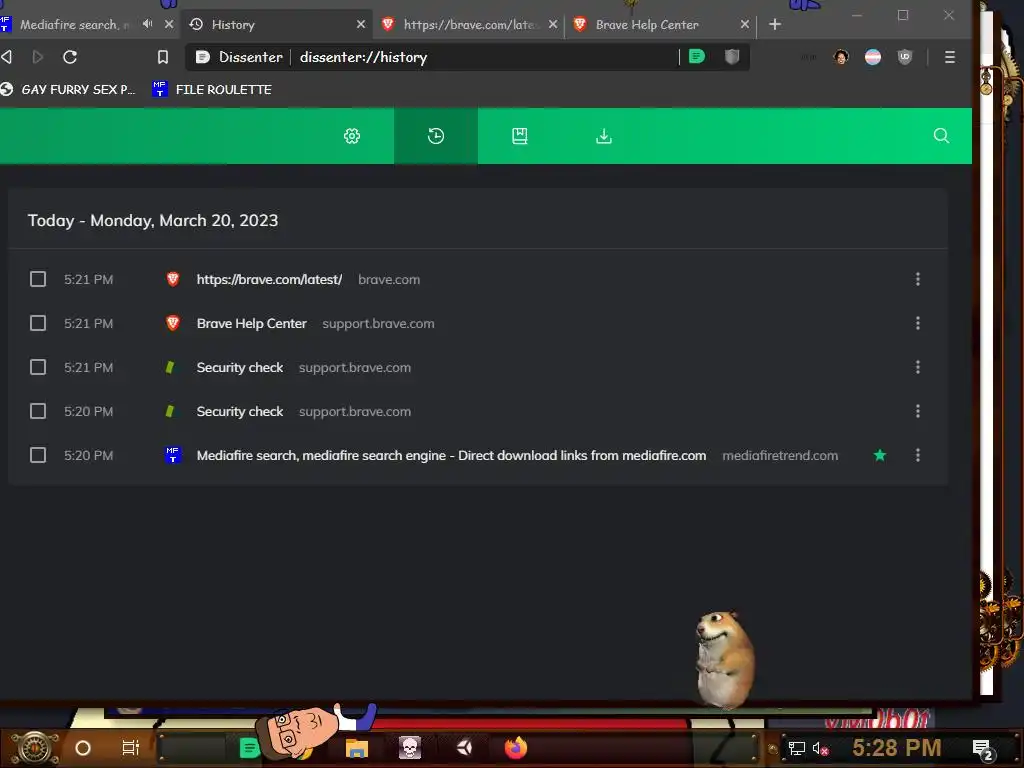The image size is (1024, 768).
Task: Open the notification center icon
Action: click(x=983, y=749)
